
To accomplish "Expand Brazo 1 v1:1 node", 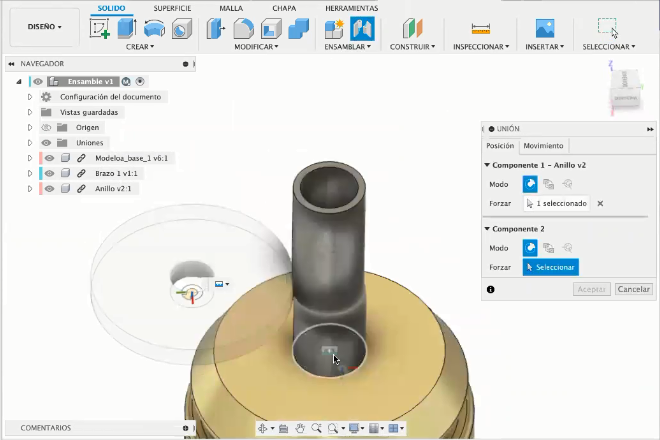I will 30,173.
